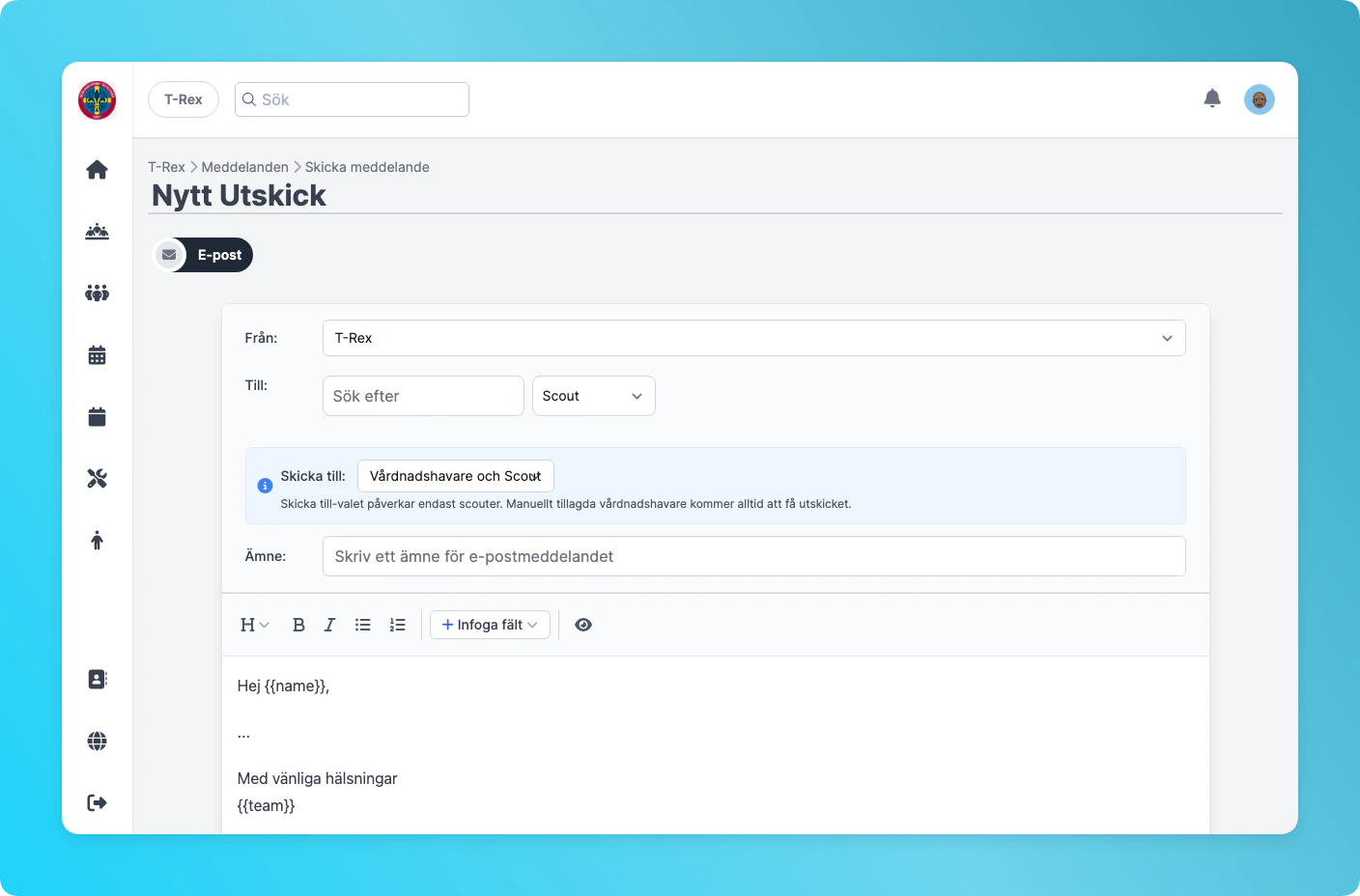Viewport: 1360px width, 896px height.
Task: Open the tools wrench icon in sidebar
Action: point(97,479)
